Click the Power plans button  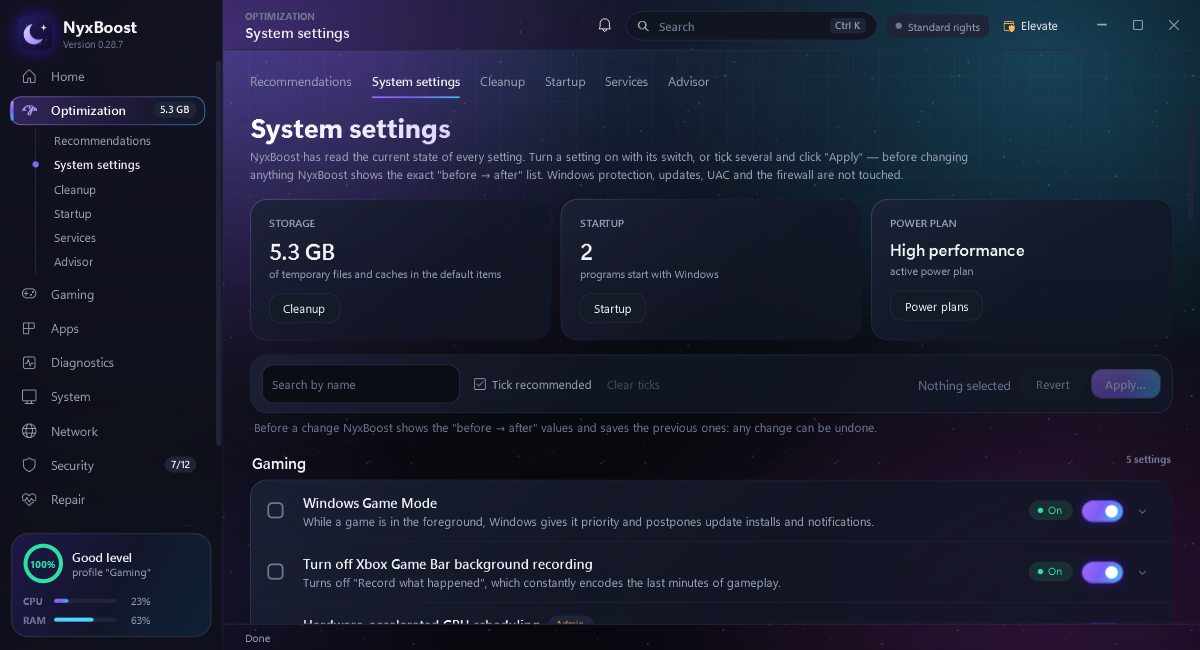tap(936, 307)
